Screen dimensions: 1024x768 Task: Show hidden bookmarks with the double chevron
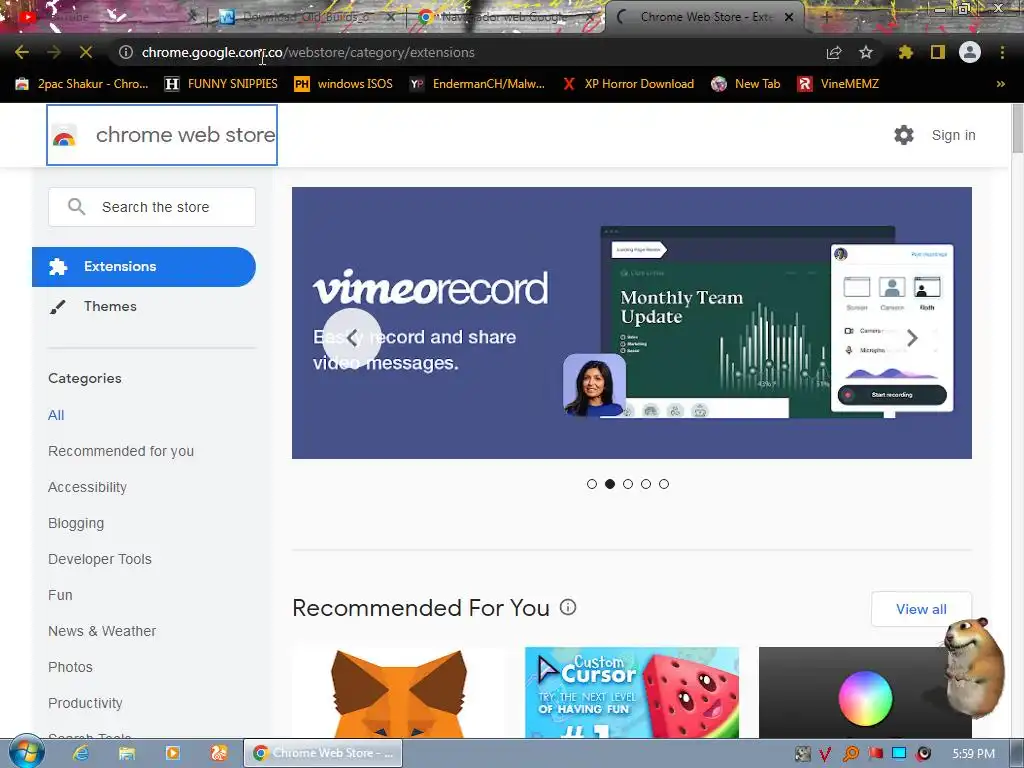(x=1000, y=84)
